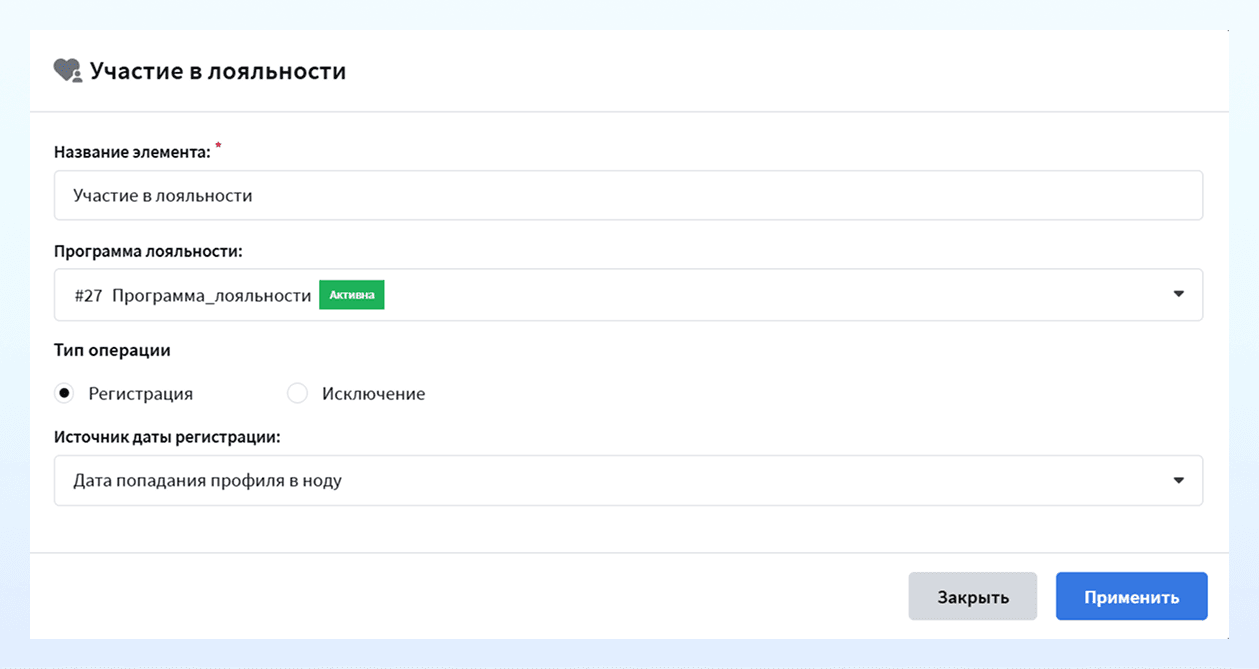Click the loyalty heart icon in header
The image size is (1259, 669).
[x=67, y=71]
